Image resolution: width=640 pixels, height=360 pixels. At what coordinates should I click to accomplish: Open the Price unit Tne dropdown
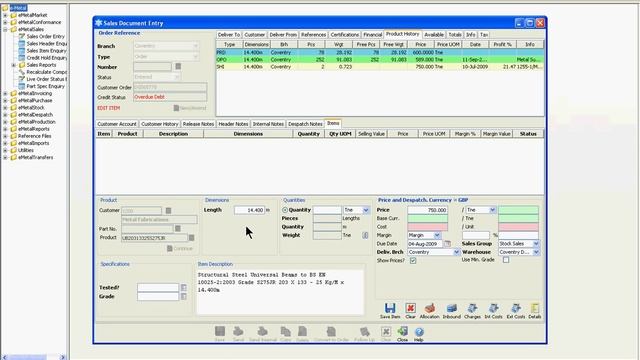pyautogui.click(x=493, y=210)
